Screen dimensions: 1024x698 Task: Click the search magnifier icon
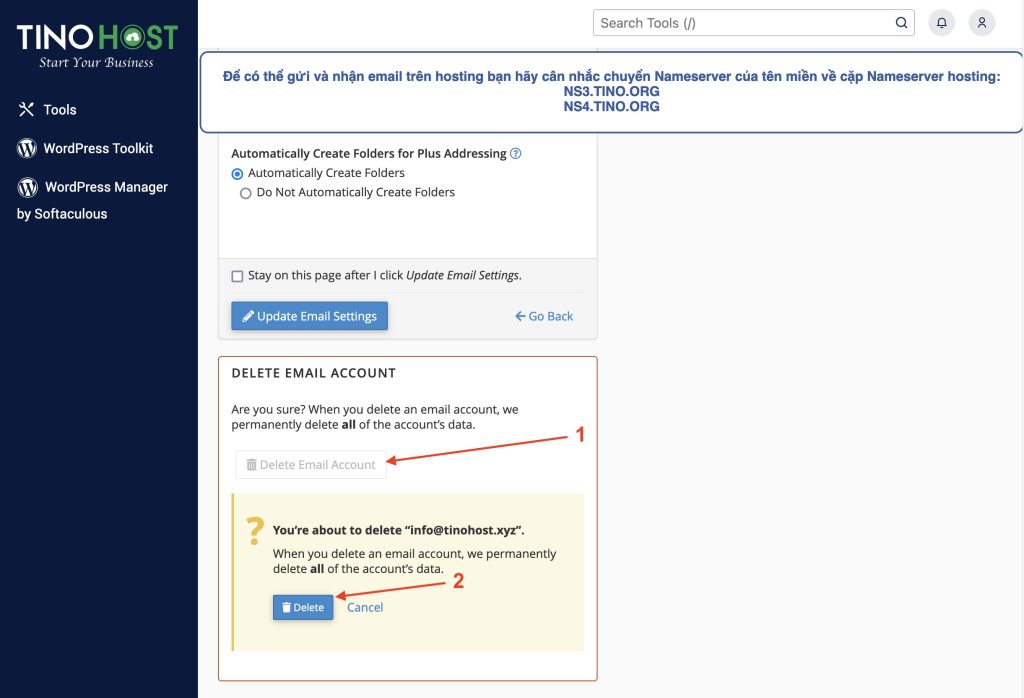coord(901,23)
